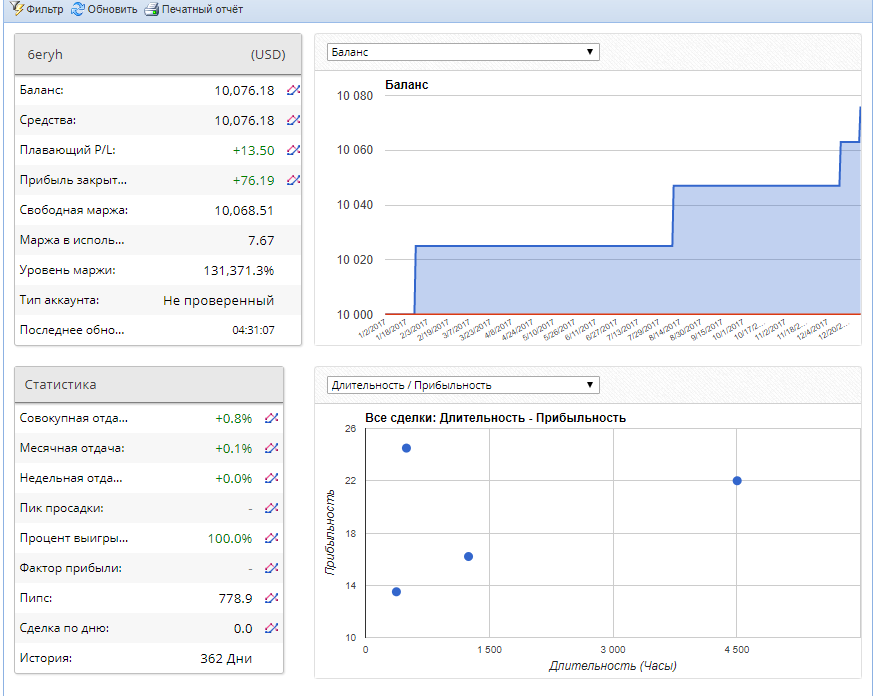Open the chart icon beside Средства value

click(293, 120)
